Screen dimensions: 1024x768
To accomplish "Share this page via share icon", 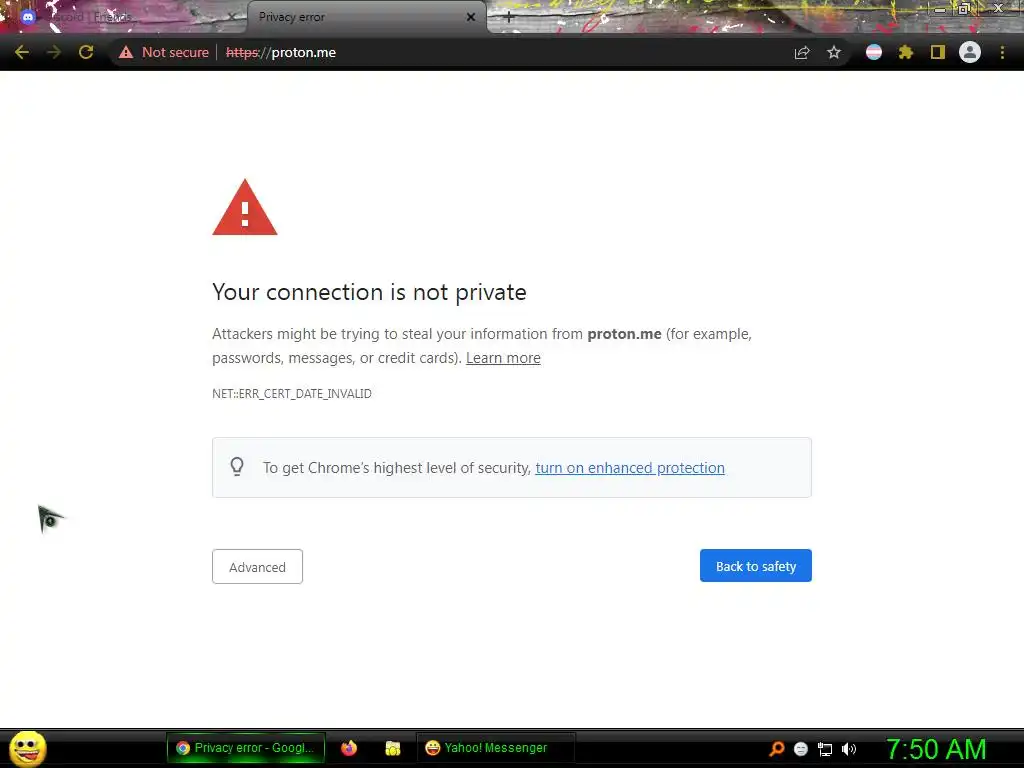I will 802,52.
